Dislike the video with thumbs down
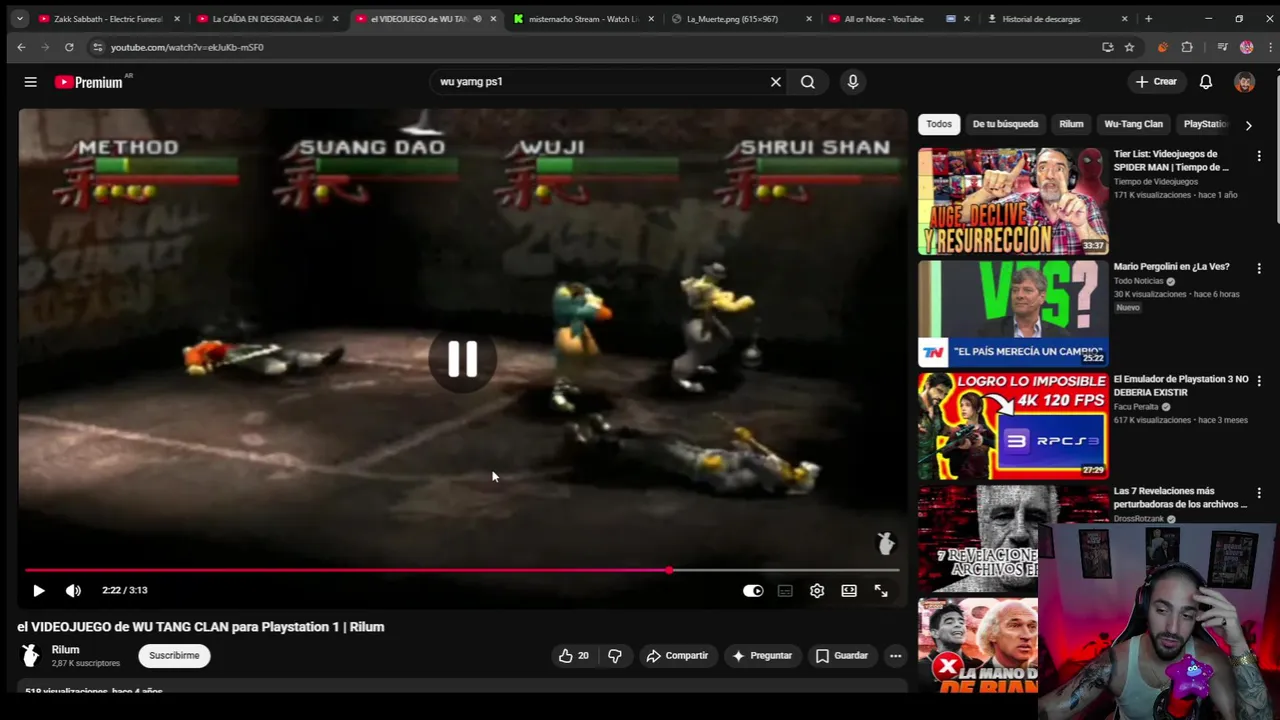 (x=615, y=656)
